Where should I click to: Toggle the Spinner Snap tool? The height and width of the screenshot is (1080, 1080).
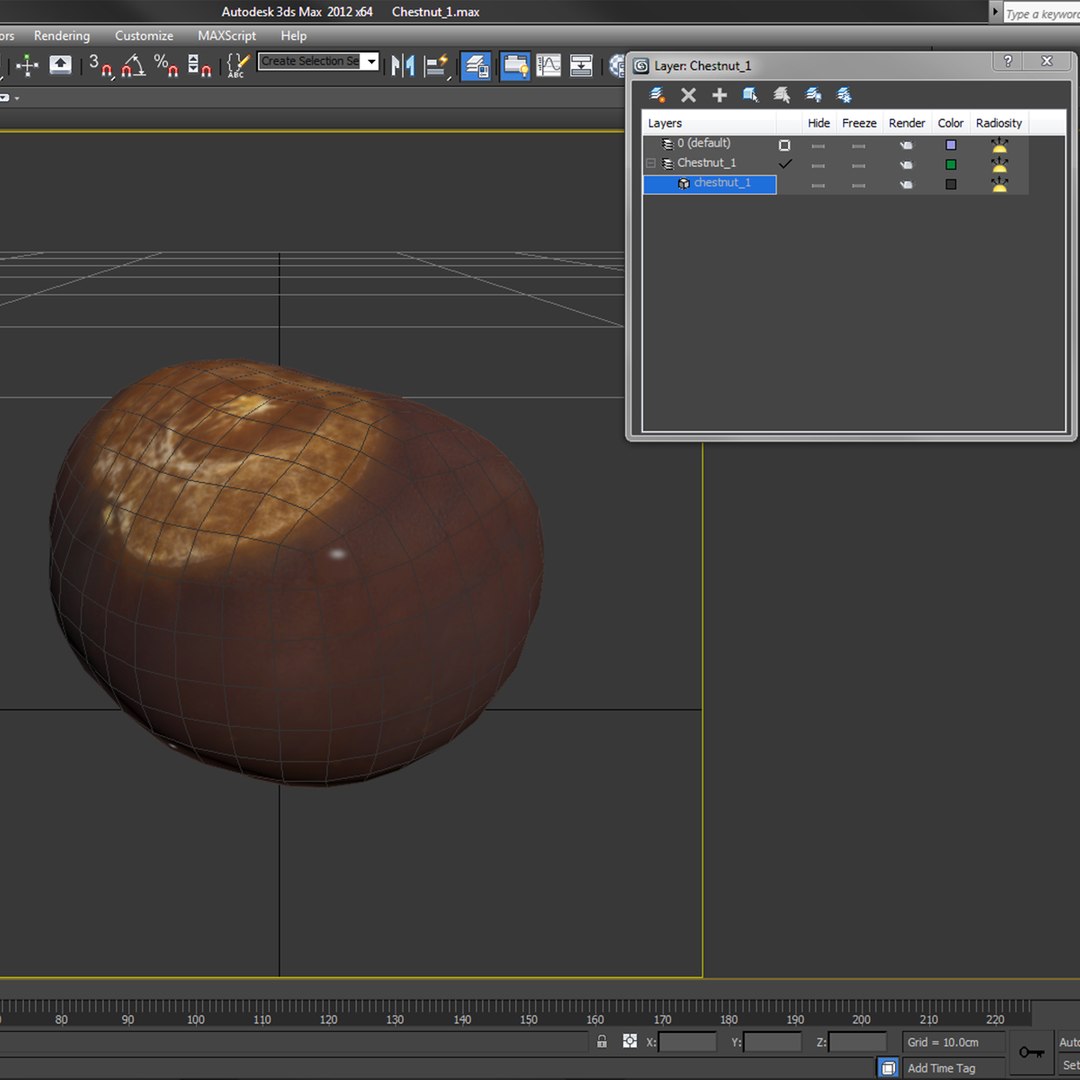(199, 65)
